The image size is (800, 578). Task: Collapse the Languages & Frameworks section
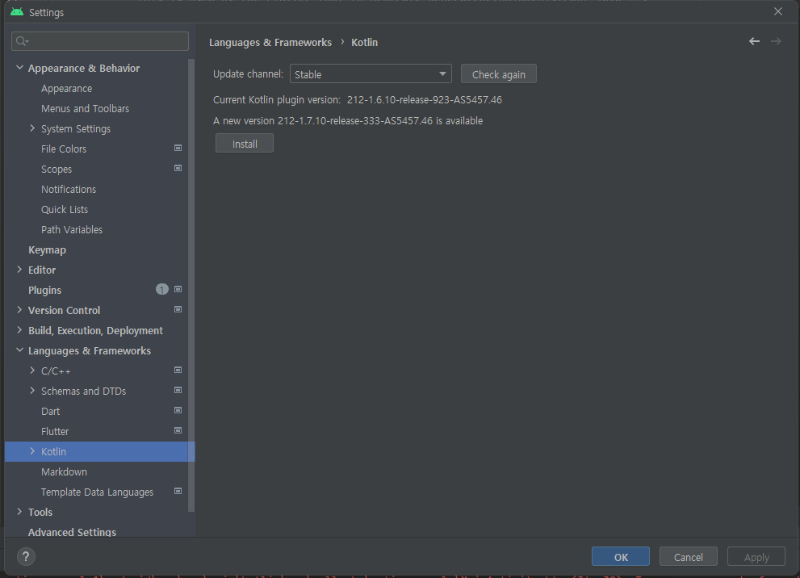pos(19,350)
